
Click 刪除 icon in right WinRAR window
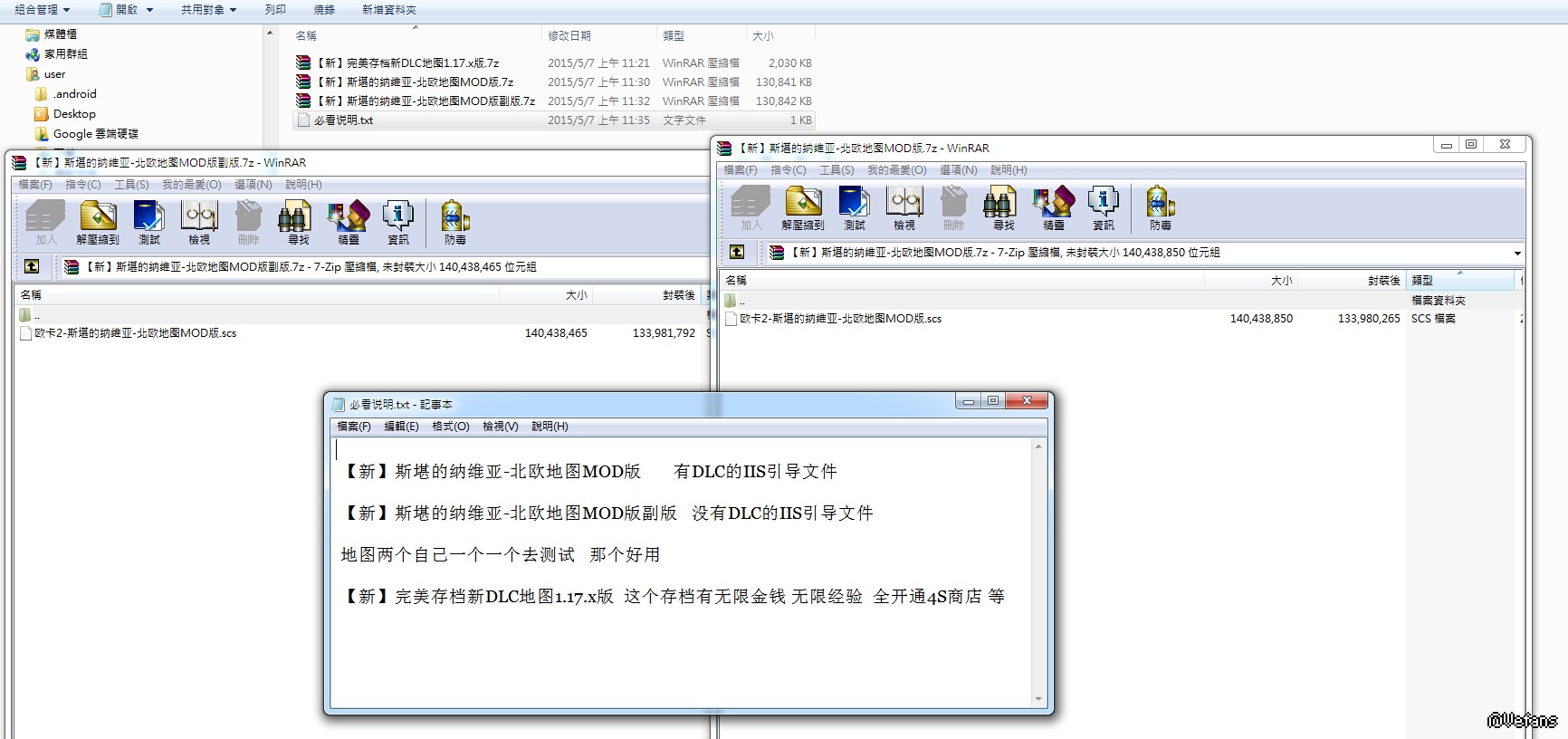pos(953,208)
